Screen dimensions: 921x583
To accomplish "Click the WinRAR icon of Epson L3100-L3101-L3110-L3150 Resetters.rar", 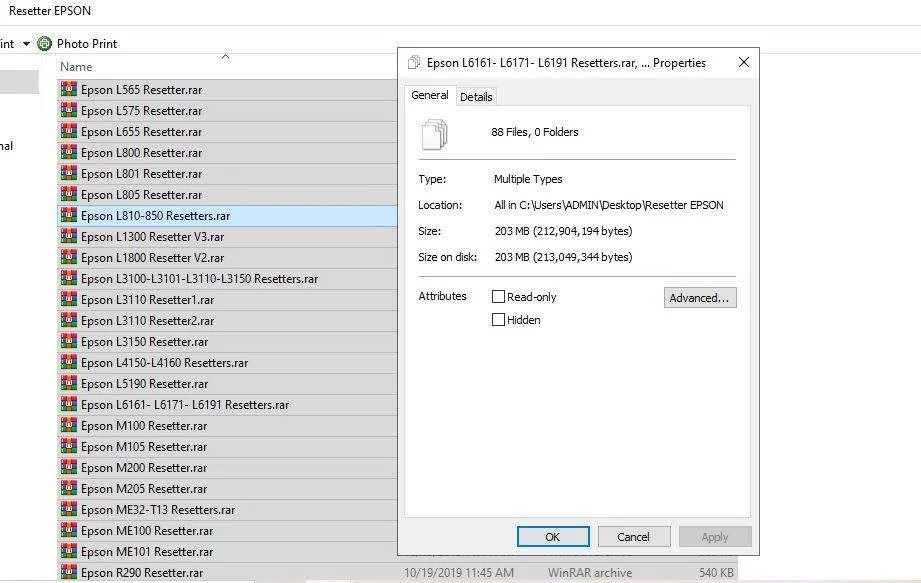I will 69,278.
